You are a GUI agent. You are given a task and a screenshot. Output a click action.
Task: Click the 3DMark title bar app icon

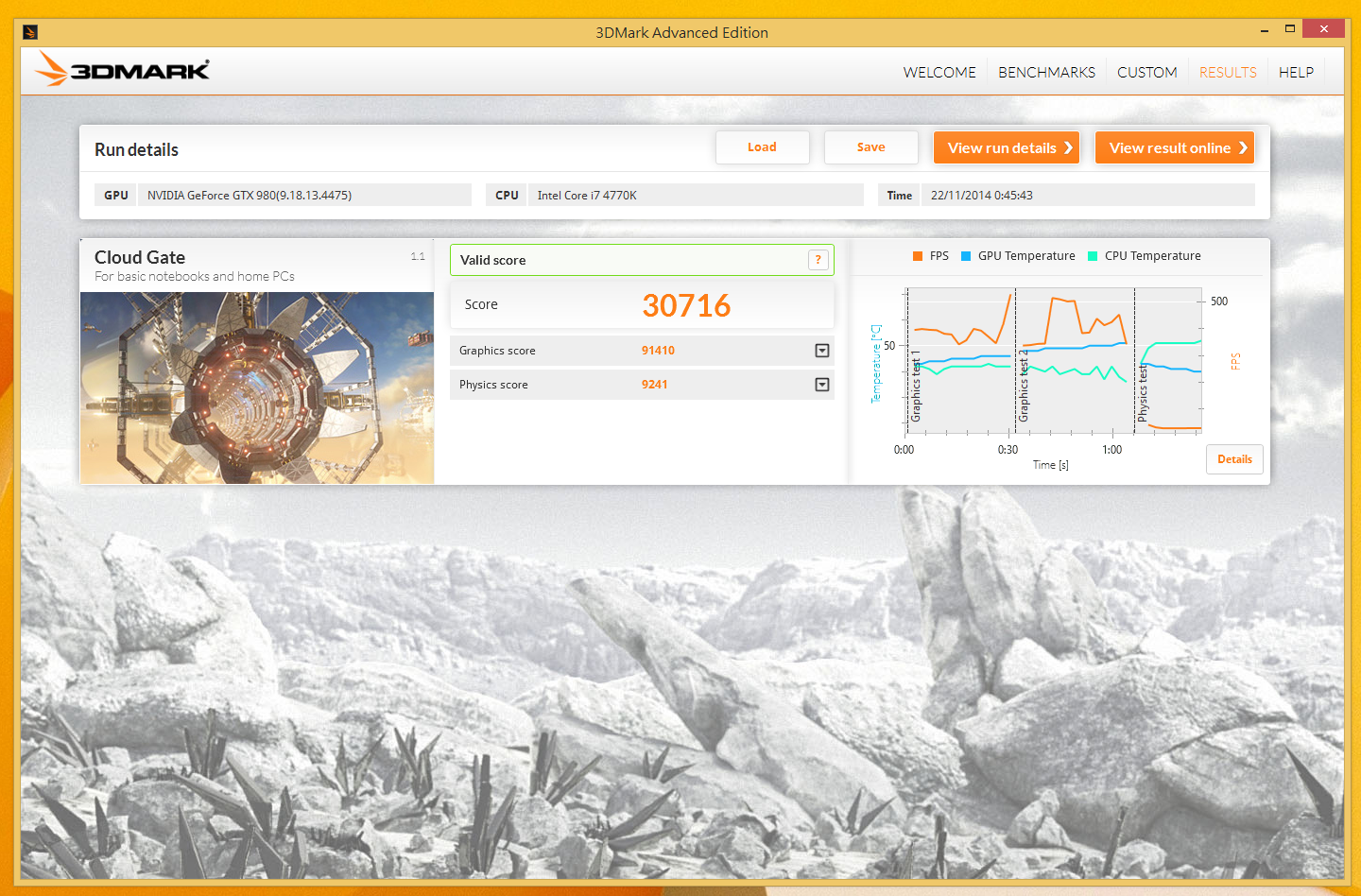point(30,32)
